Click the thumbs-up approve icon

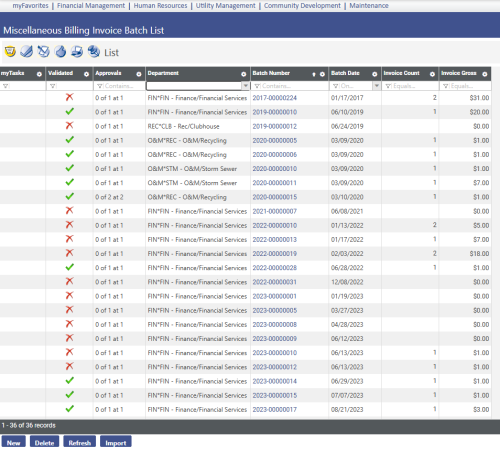[x=60, y=51]
